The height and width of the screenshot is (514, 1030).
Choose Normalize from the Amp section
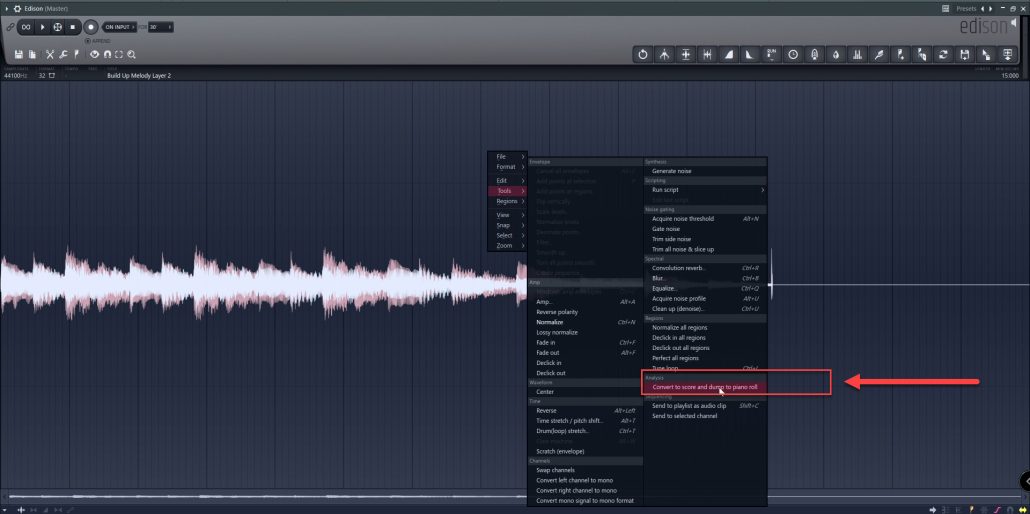click(x=550, y=322)
